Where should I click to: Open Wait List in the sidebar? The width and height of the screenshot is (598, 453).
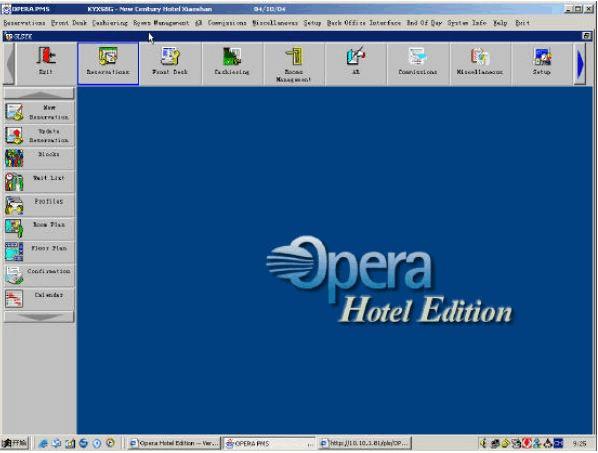39,182
